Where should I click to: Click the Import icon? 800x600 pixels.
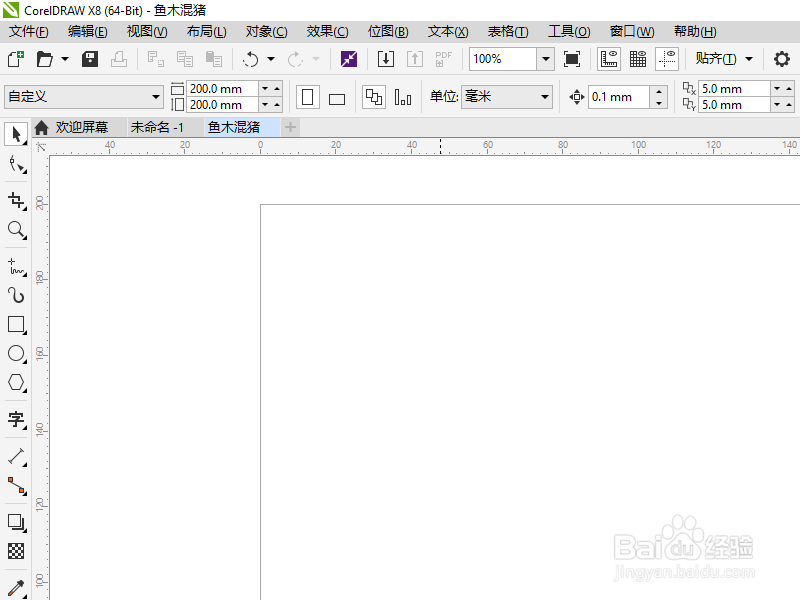point(386,59)
